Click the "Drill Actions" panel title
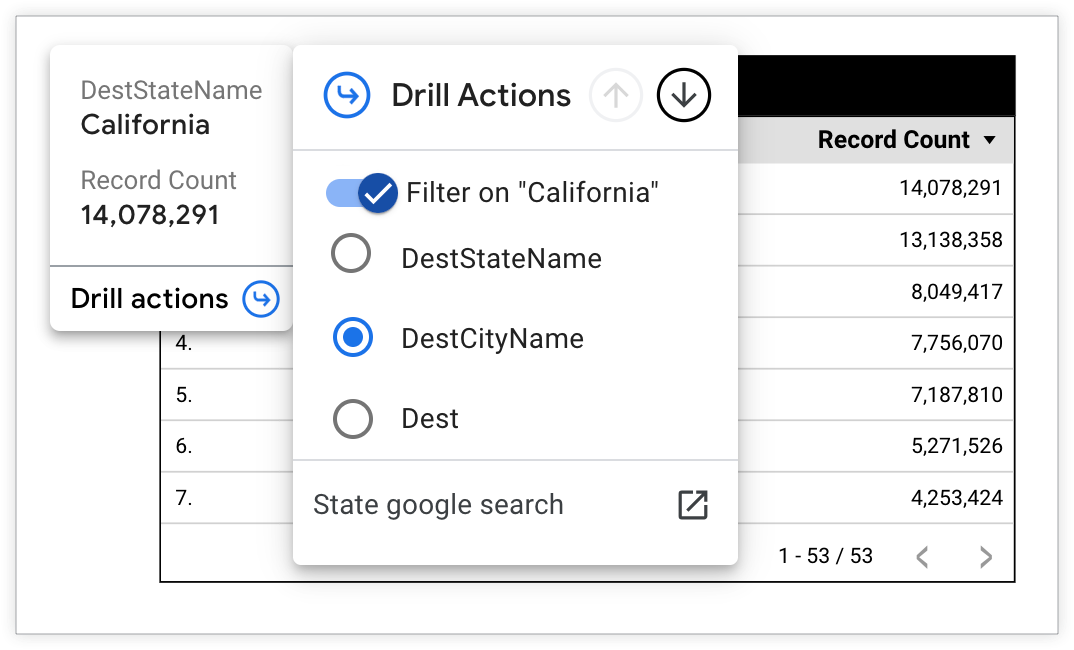 483,94
